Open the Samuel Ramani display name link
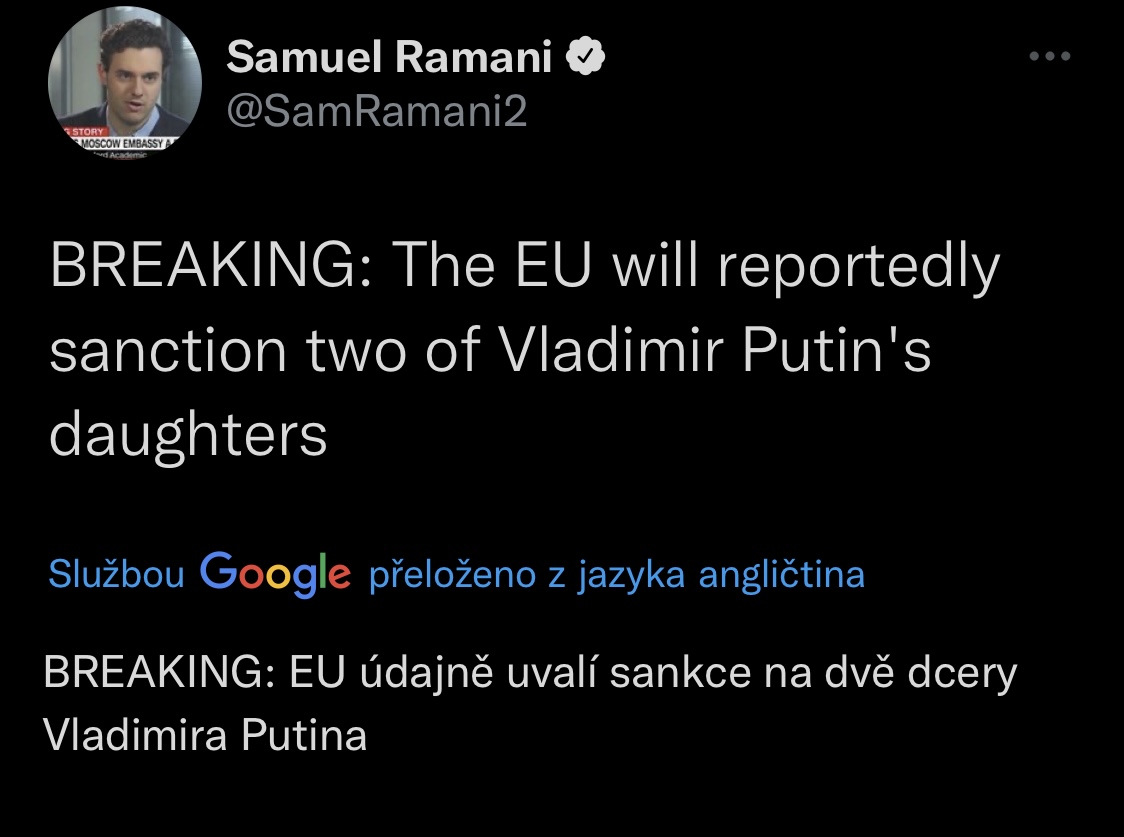The width and height of the screenshot is (1124, 837). click(x=389, y=60)
